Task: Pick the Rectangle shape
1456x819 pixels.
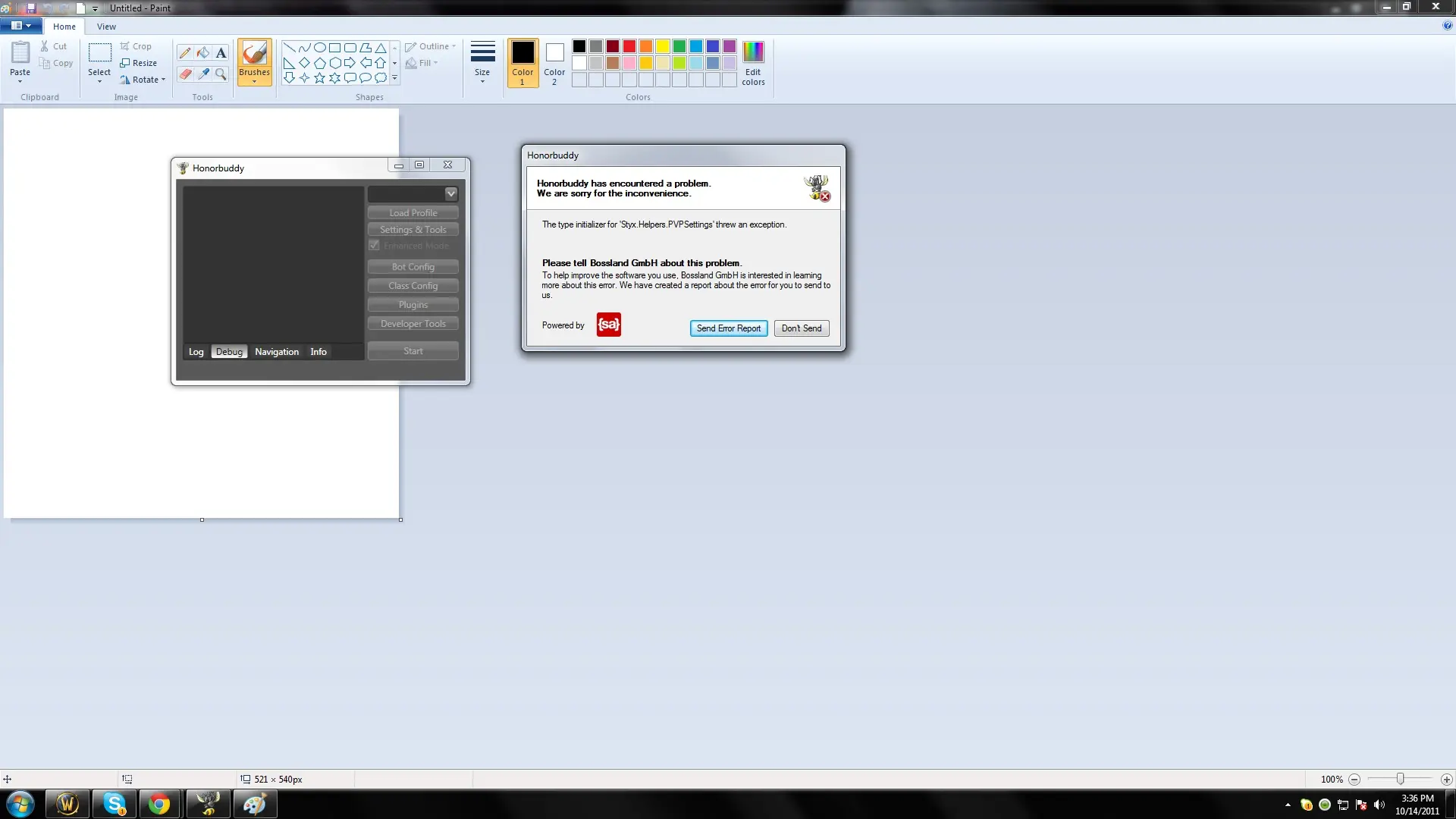Action: tap(334, 48)
